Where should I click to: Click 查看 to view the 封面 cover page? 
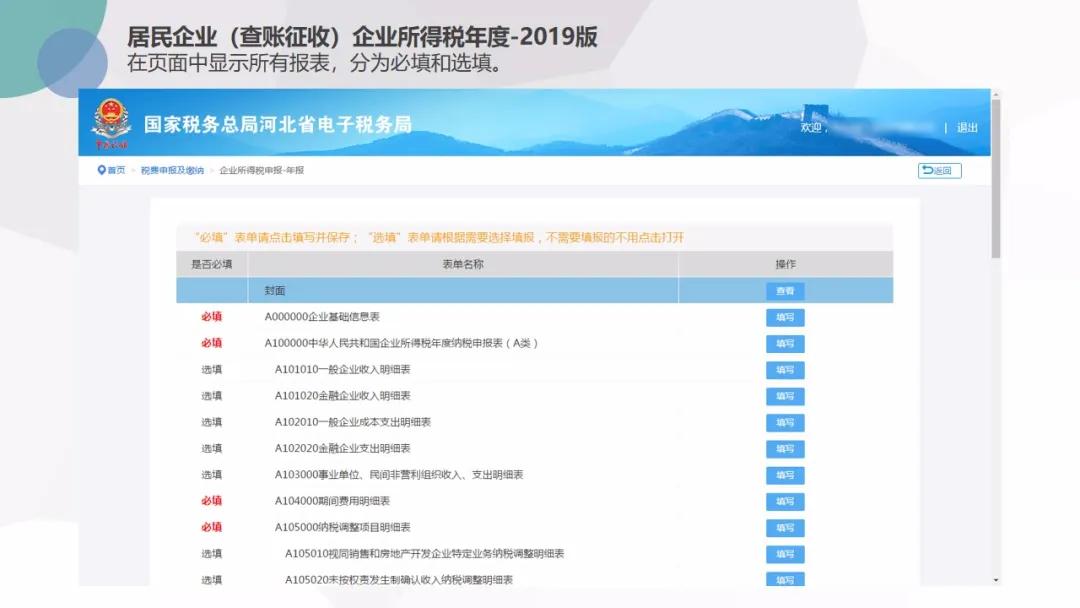point(785,291)
